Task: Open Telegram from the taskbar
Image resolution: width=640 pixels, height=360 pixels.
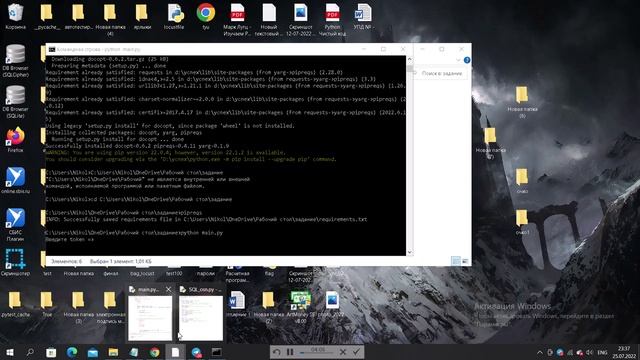Action: [196, 352]
